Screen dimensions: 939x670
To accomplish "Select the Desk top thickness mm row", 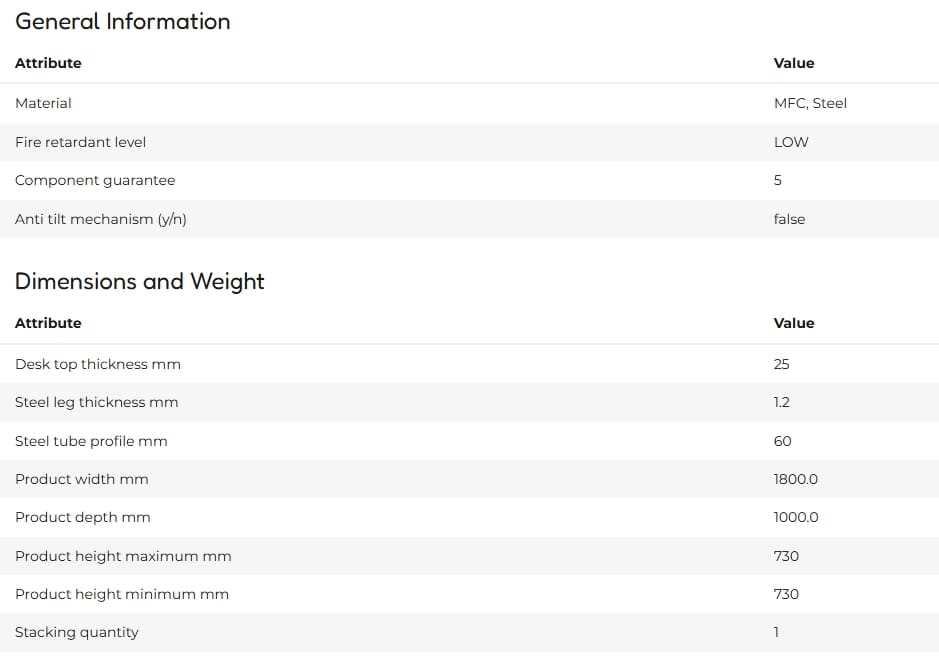I will (470, 364).
